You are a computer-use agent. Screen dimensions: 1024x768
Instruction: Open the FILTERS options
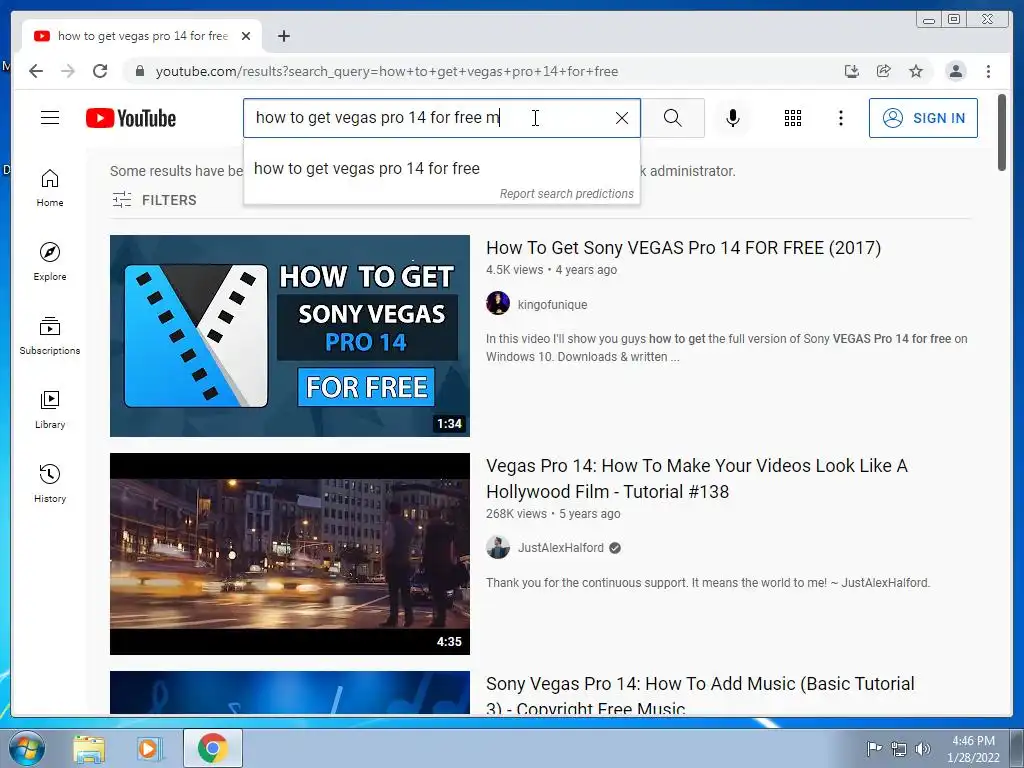point(154,200)
